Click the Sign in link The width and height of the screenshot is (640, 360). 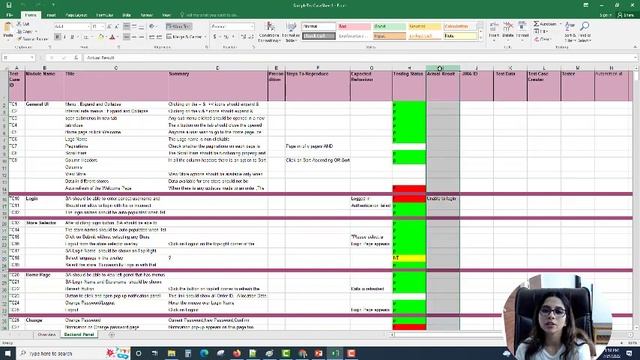click(x=605, y=15)
